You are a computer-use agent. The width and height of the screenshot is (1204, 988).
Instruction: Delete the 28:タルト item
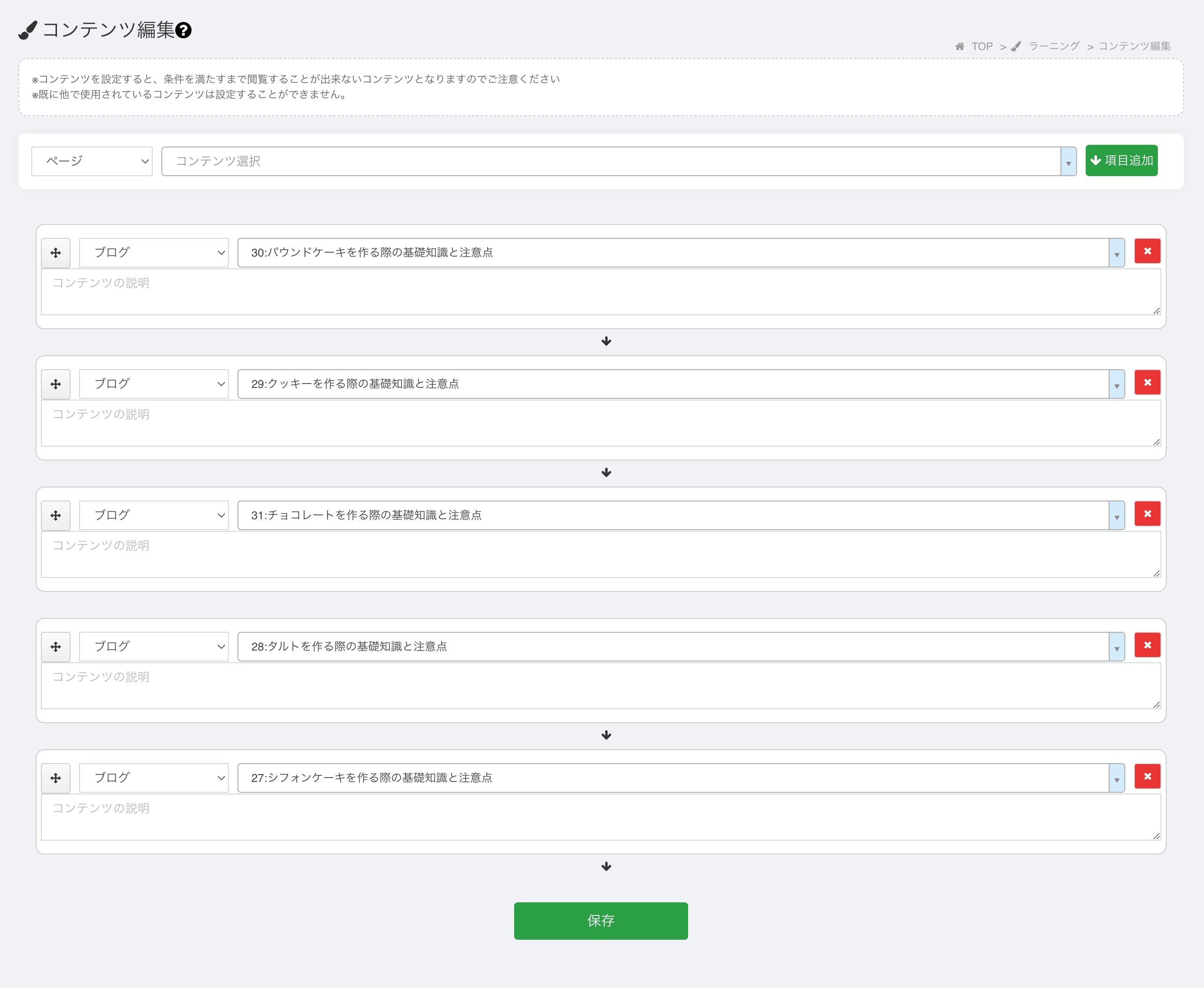point(1147,645)
